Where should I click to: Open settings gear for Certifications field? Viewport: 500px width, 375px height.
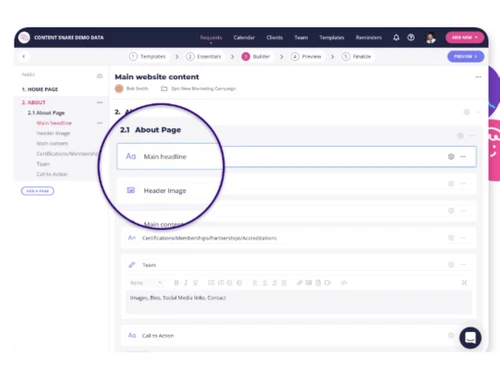point(451,238)
